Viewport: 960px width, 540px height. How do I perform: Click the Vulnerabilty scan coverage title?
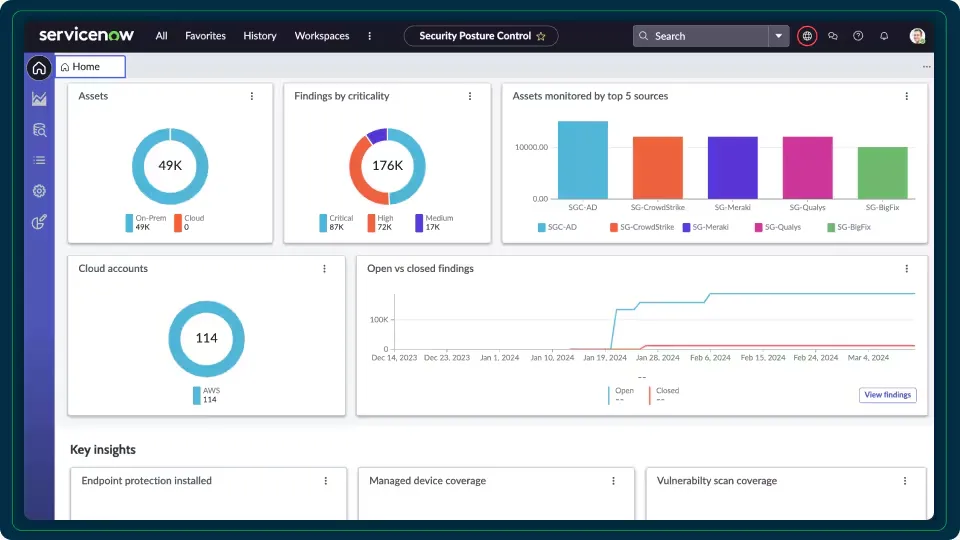[717, 481]
